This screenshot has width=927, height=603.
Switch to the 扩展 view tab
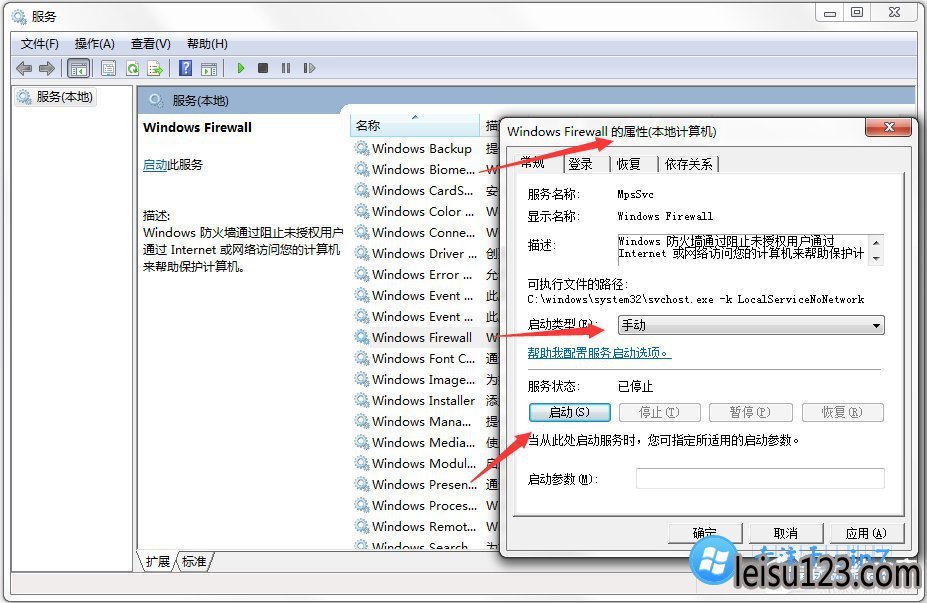158,562
